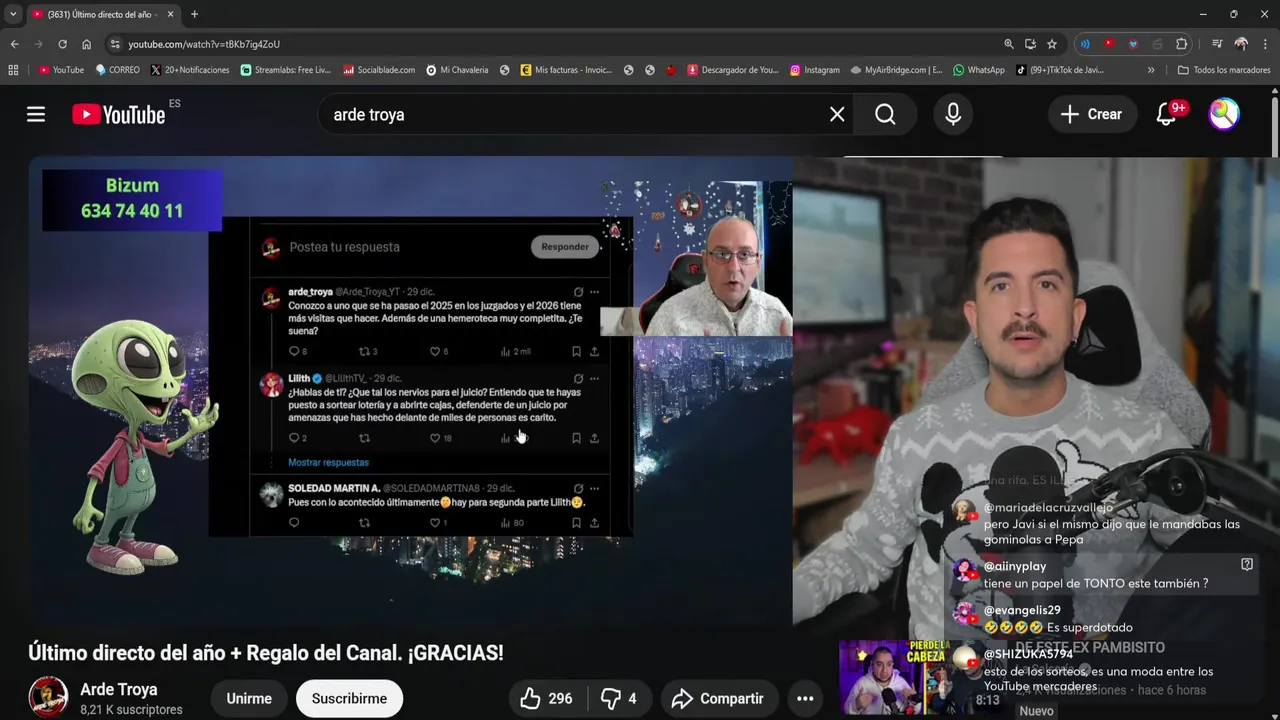The height and width of the screenshot is (720, 1280).
Task: Go forward using the browser forward arrow
Action: [x=38, y=44]
